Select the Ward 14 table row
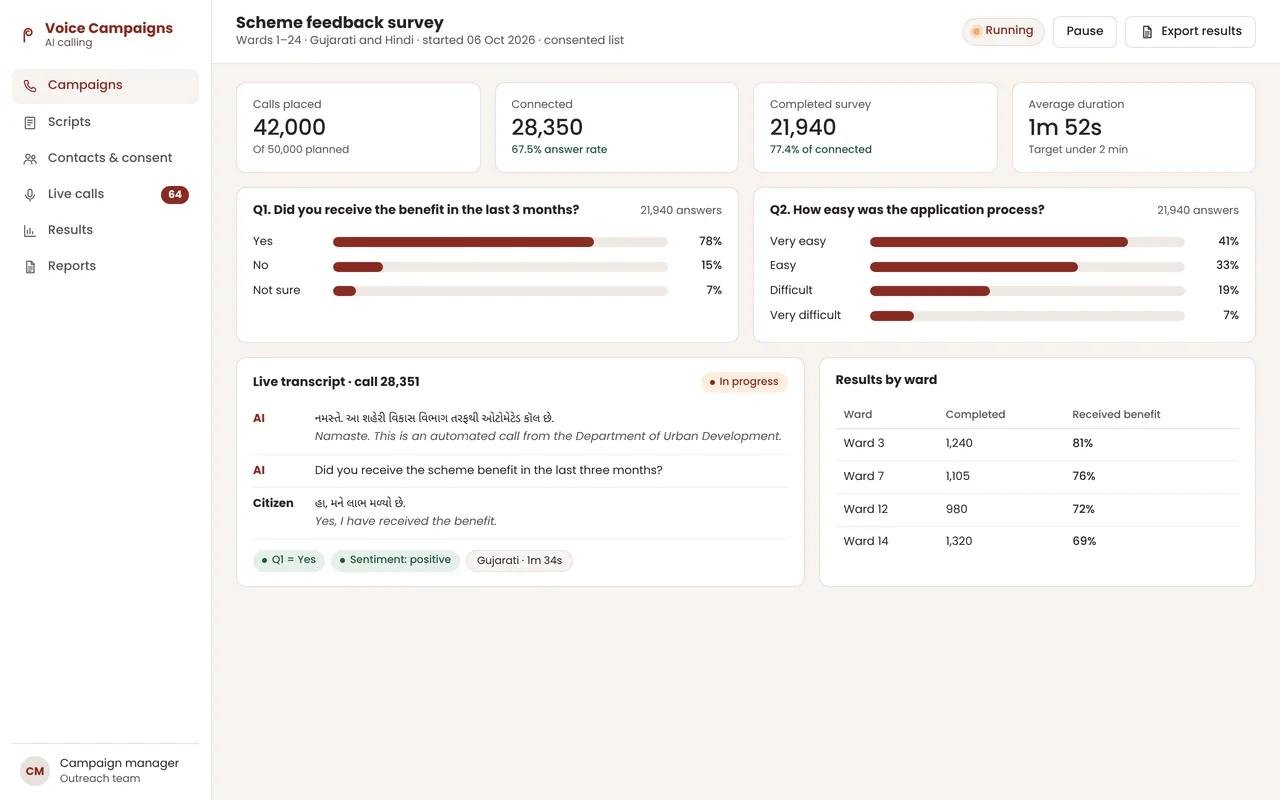The width and height of the screenshot is (1280, 800). [x=1037, y=541]
